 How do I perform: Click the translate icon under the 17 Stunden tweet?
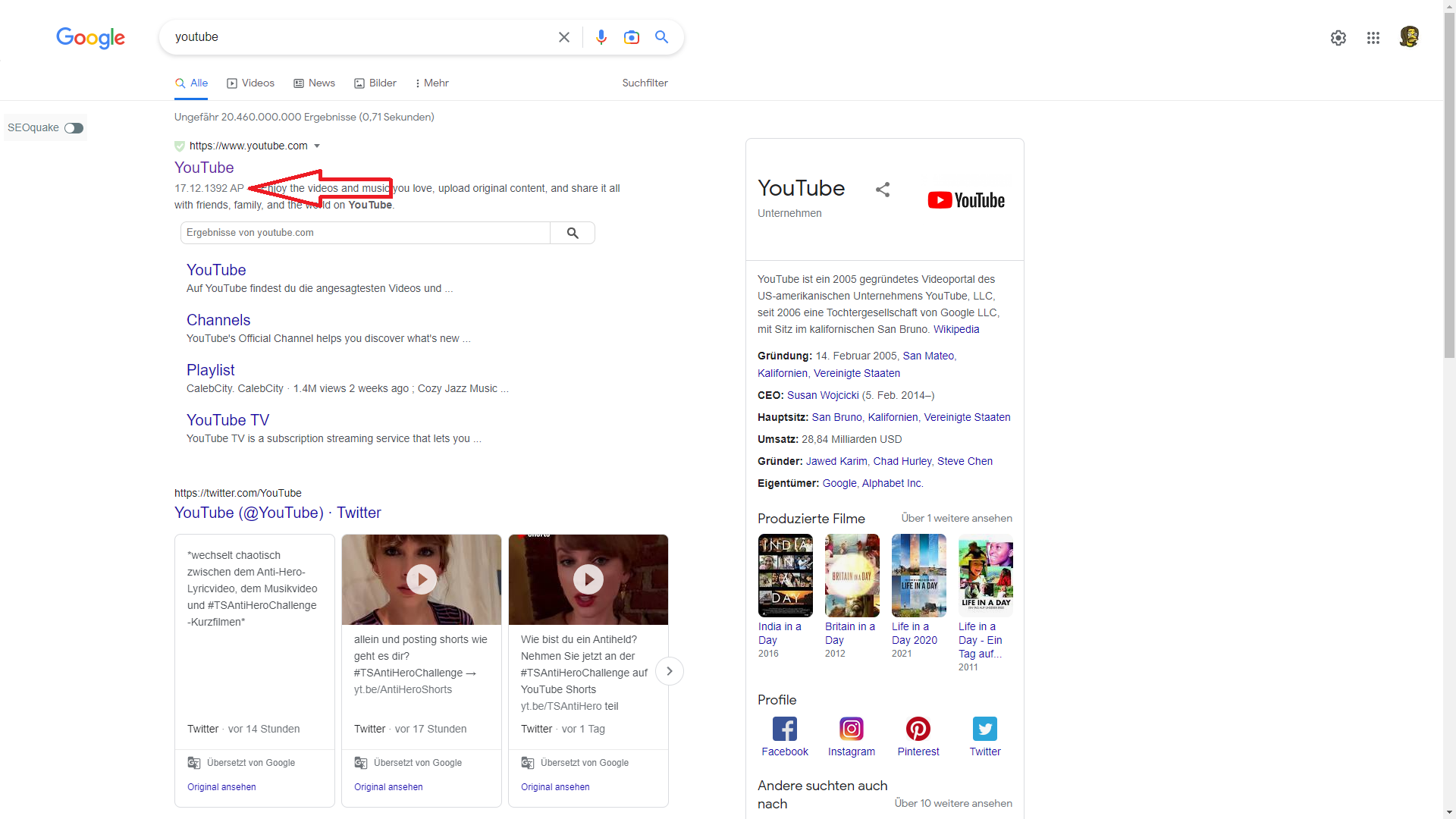pos(361,763)
